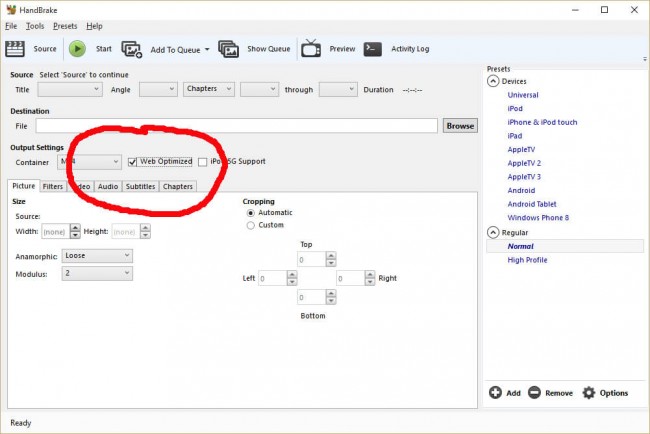Switch to the Chapters tab
This screenshot has height=434, width=650.
click(x=177, y=187)
